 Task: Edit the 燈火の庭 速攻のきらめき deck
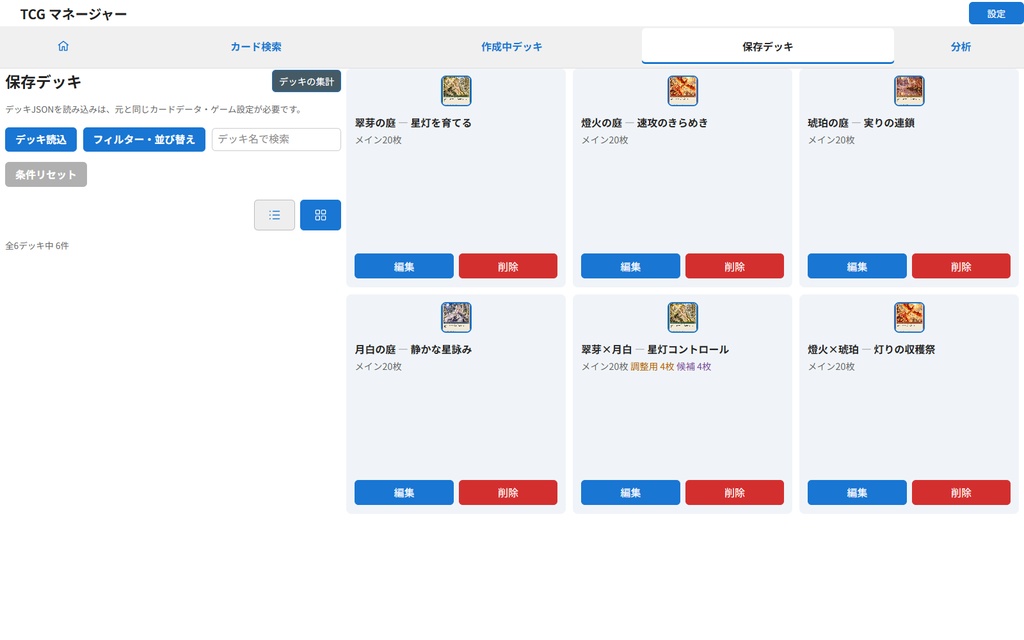pos(631,266)
